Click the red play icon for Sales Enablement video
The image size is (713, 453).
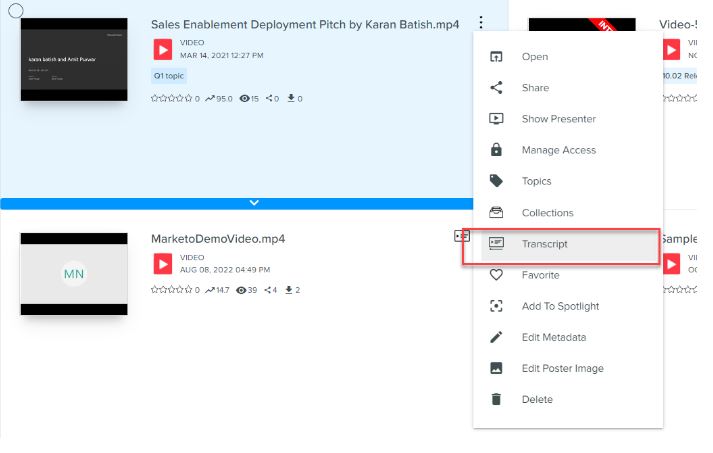coord(162,49)
